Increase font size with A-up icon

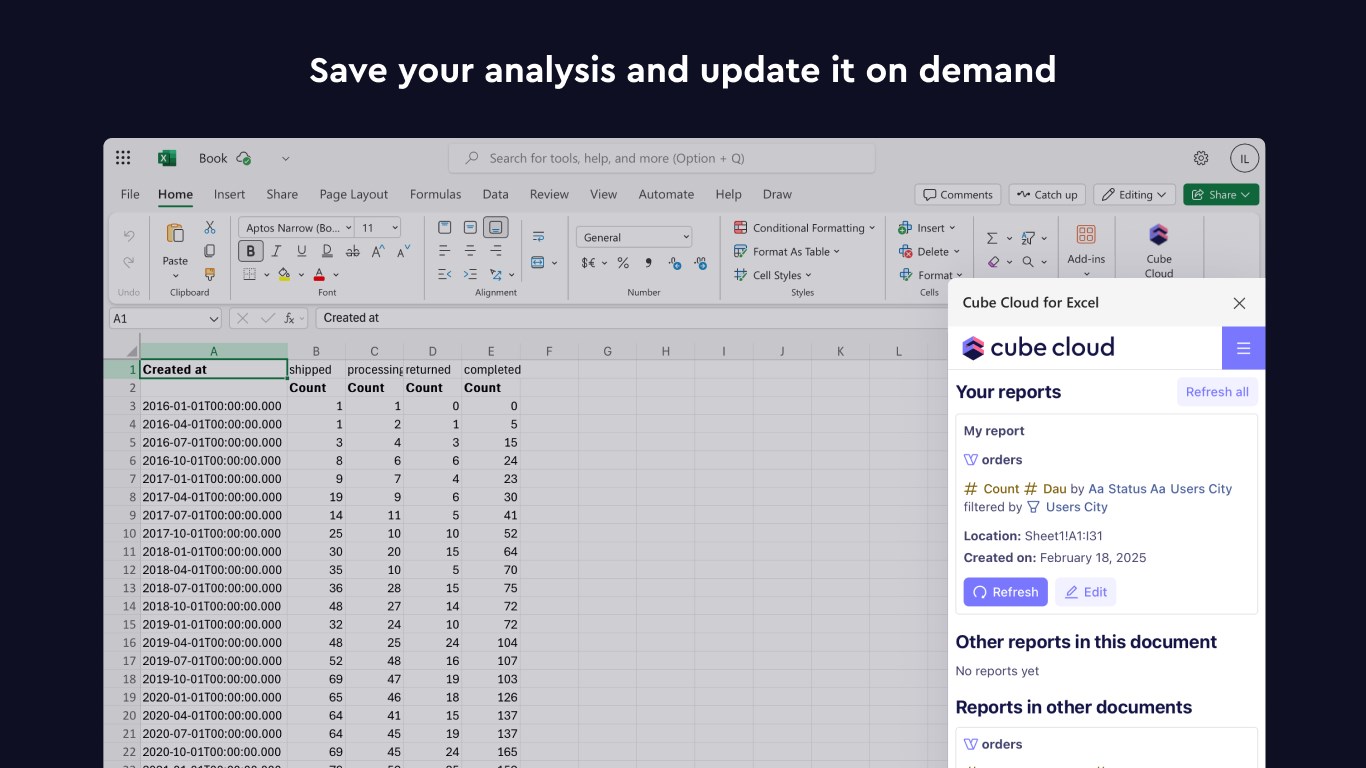(x=379, y=251)
